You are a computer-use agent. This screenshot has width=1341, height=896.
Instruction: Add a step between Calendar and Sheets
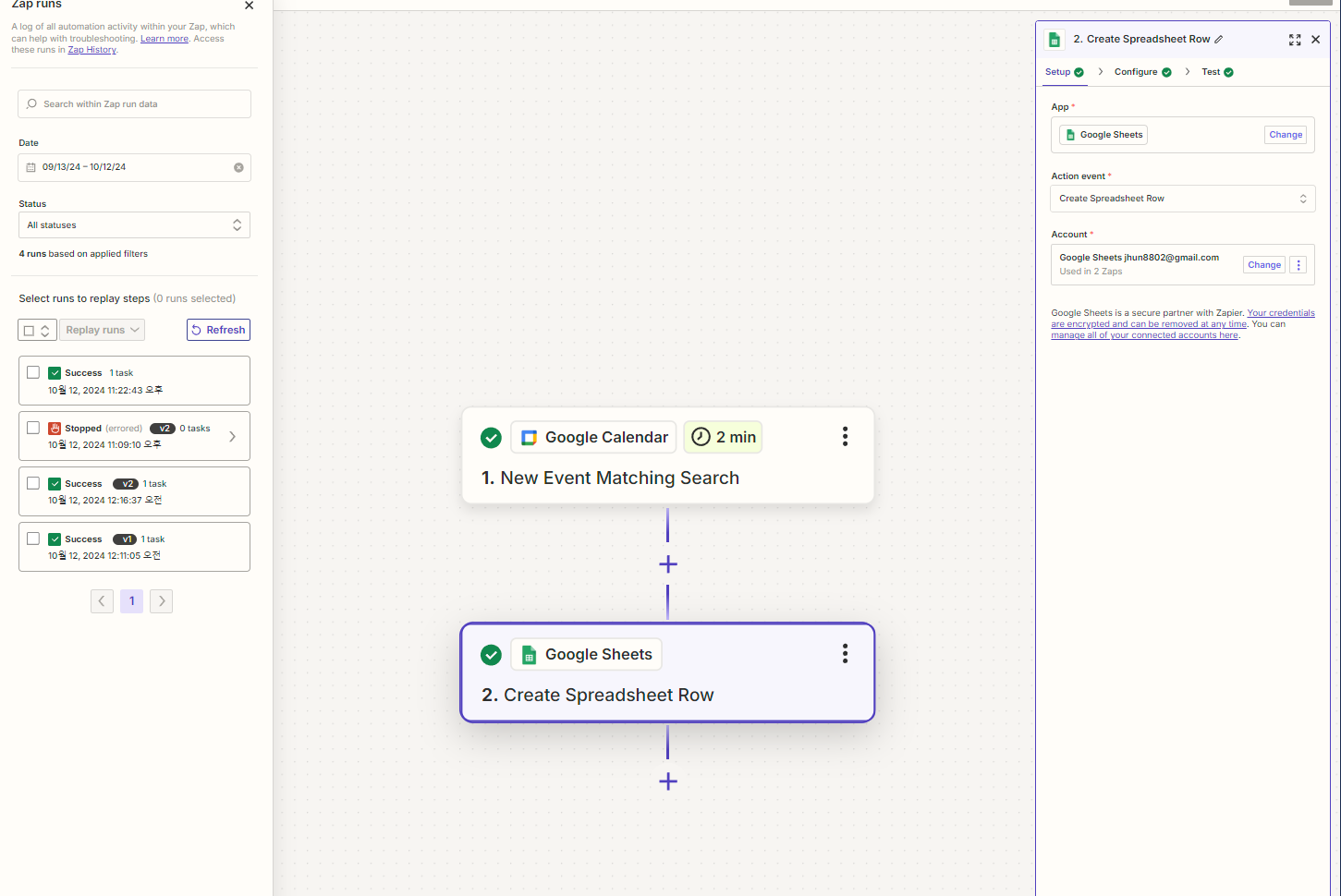coord(668,564)
